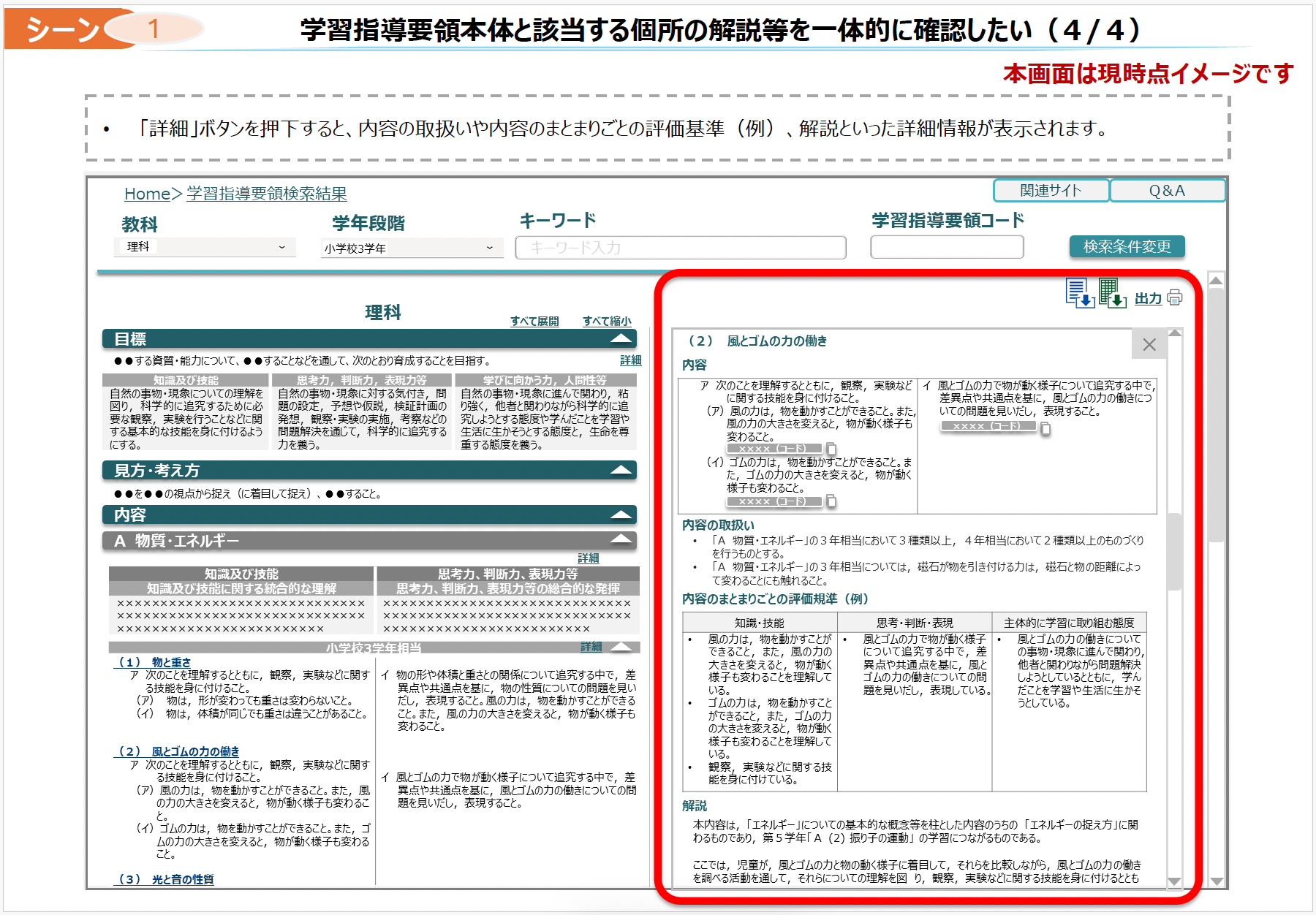This screenshot has width=1316, height=915.
Task: Click the blue text document download icon
Action: [1079, 293]
